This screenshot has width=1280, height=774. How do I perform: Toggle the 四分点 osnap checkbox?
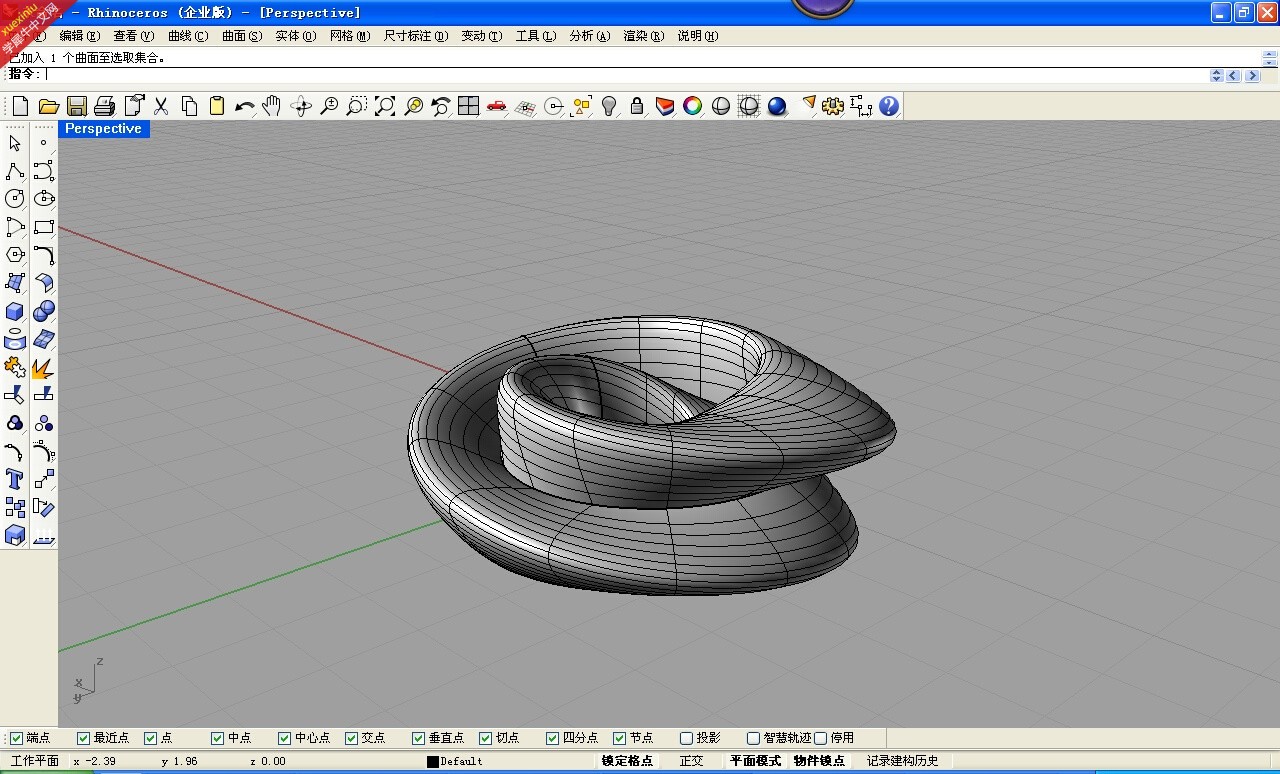point(552,738)
